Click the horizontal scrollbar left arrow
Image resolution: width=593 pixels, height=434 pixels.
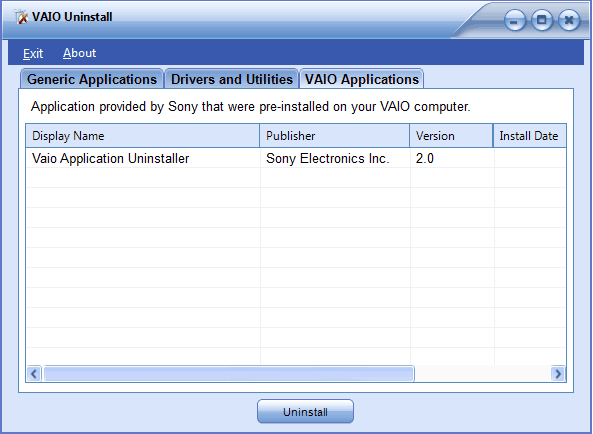[34, 374]
